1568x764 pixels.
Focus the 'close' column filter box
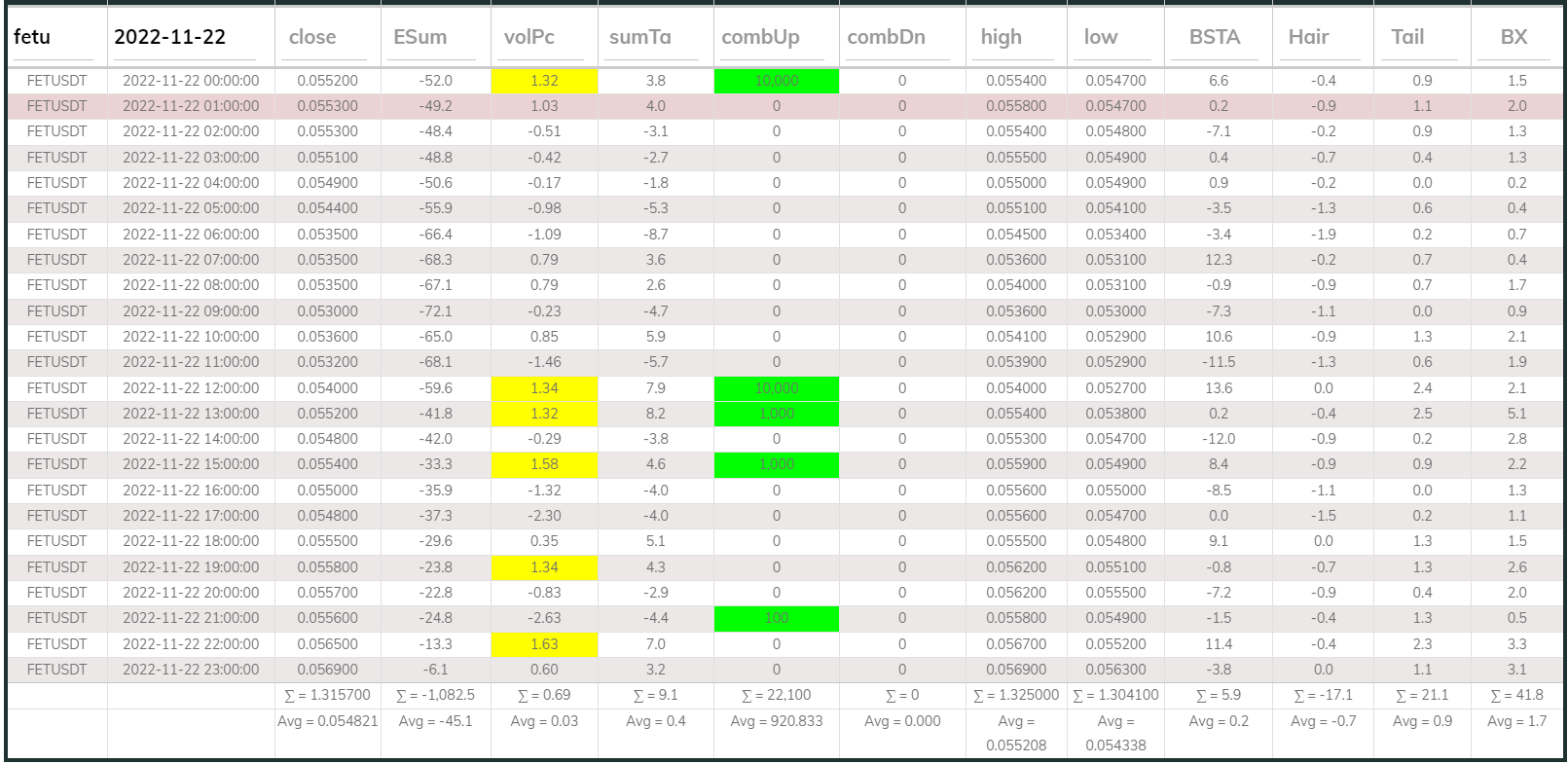click(x=326, y=38)
